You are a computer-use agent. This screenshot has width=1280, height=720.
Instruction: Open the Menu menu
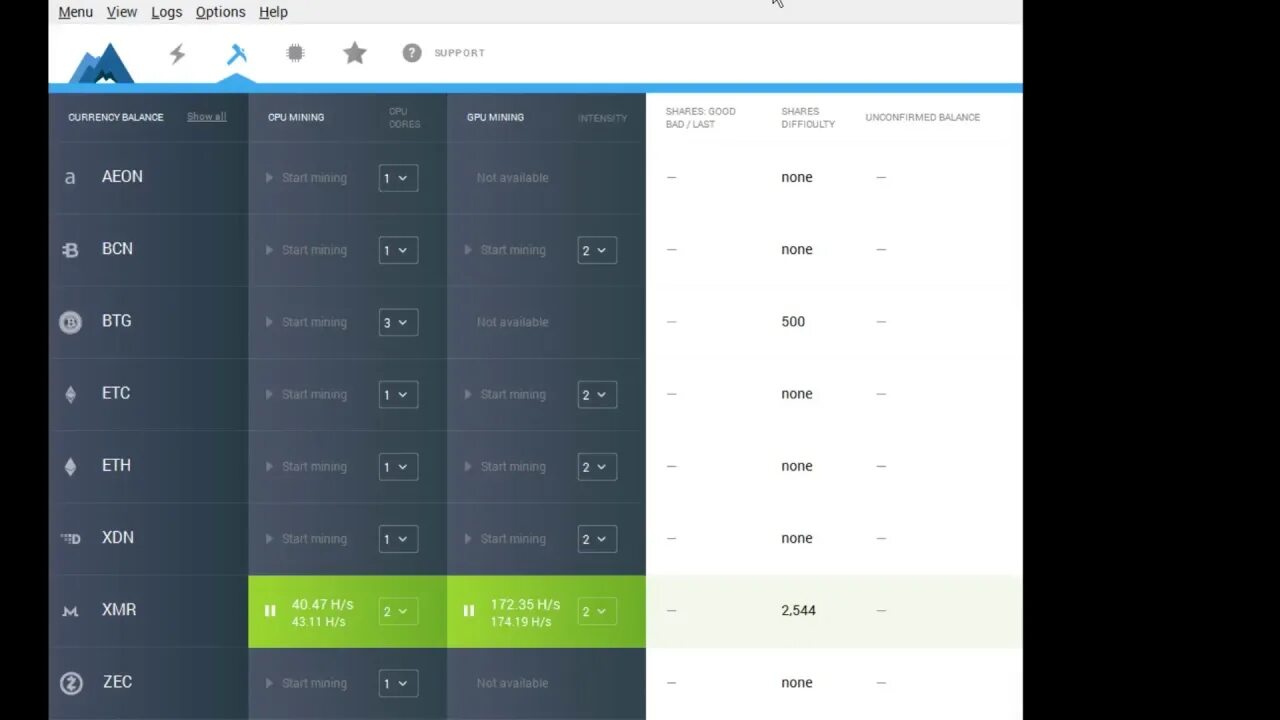click(76, 12)
